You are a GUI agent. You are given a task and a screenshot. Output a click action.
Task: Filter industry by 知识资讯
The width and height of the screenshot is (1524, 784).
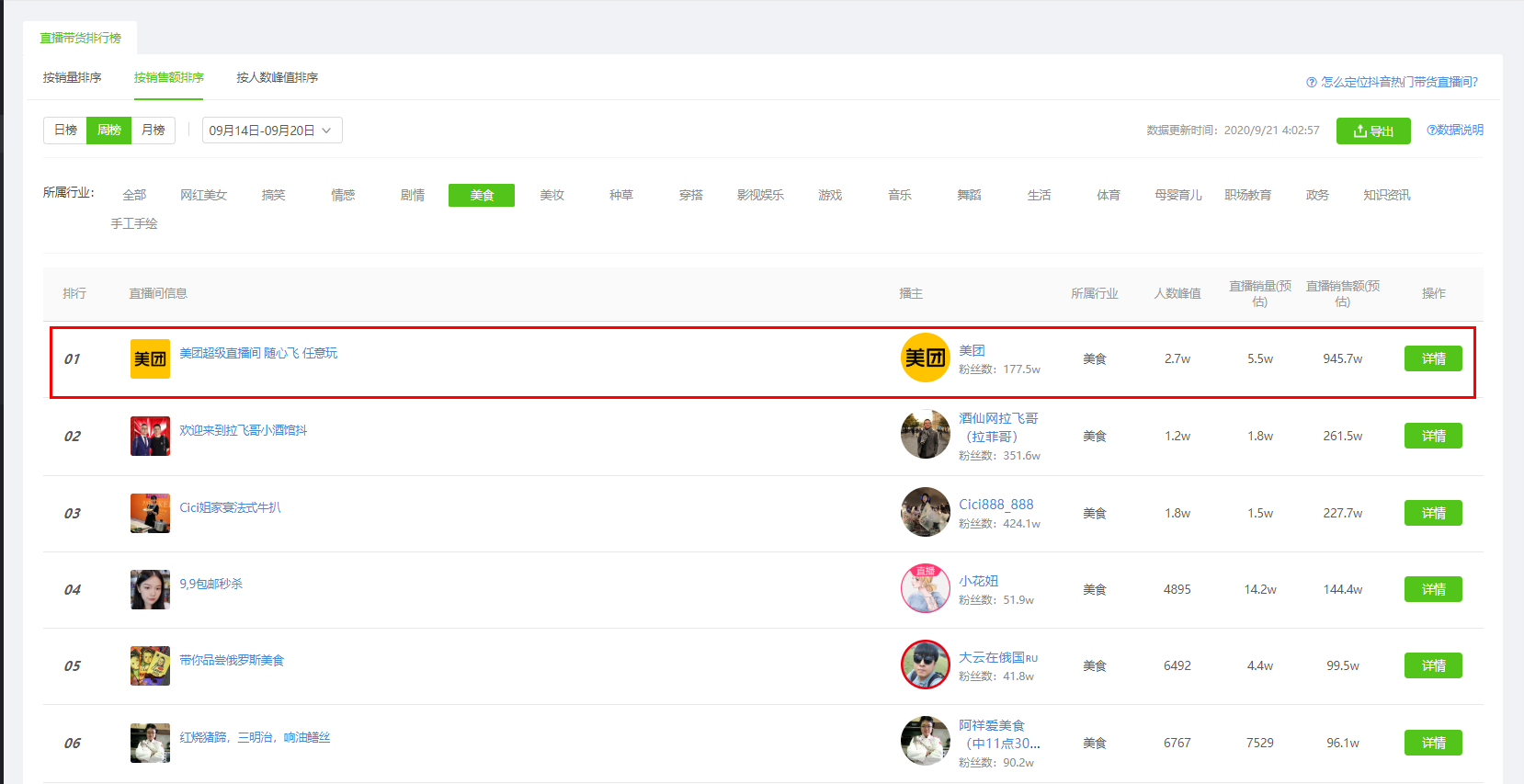(x=1386, y=195)
